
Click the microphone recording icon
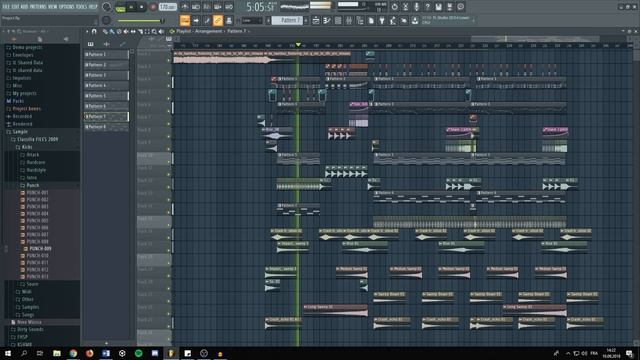coord(416,7)
